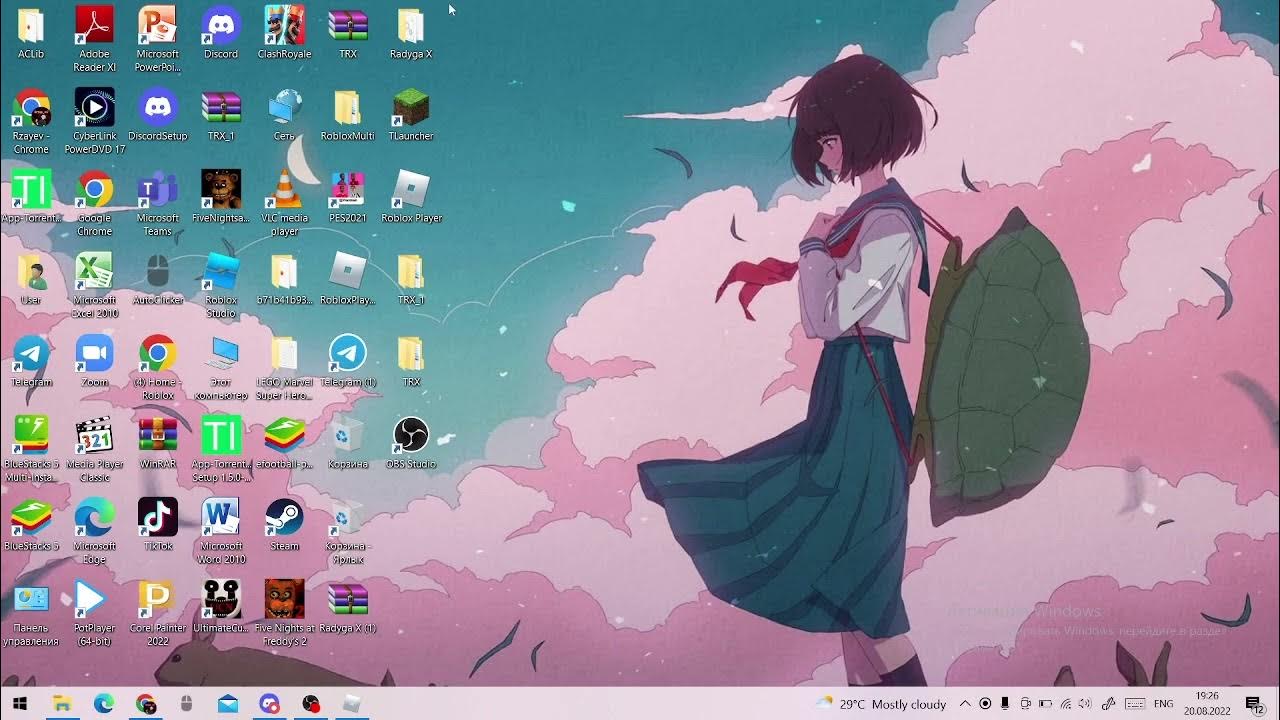
Task: Select the Radyga X folder
Action: [x=411, y=33]
